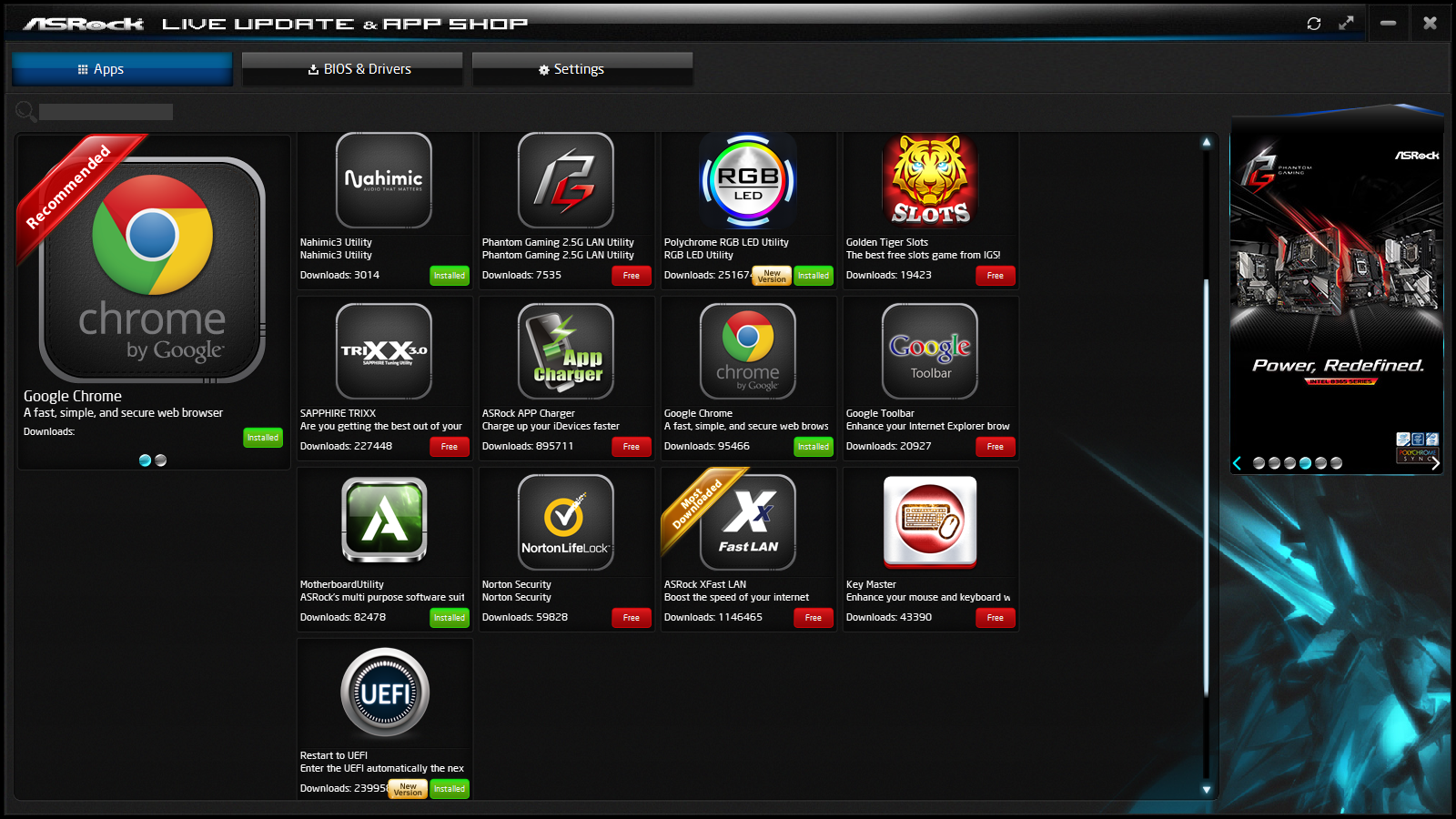
Task: Click New Version badge on Polychrome RGB LED
Action: (772, 276)
